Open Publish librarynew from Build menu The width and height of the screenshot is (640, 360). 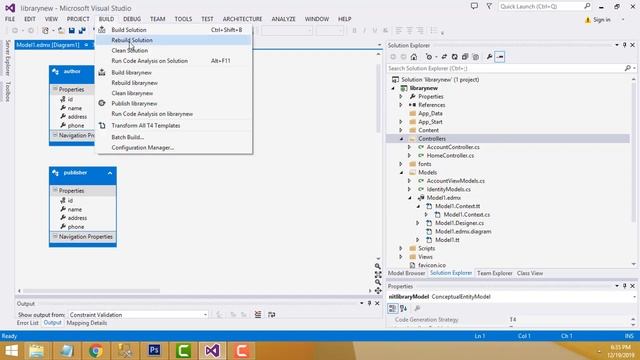(174, 104)
